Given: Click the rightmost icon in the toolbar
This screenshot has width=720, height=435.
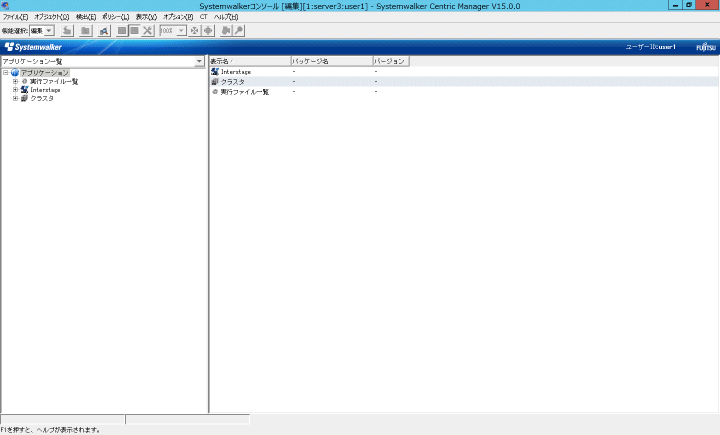Looking at the screenshot, I should tap(238, 31).
